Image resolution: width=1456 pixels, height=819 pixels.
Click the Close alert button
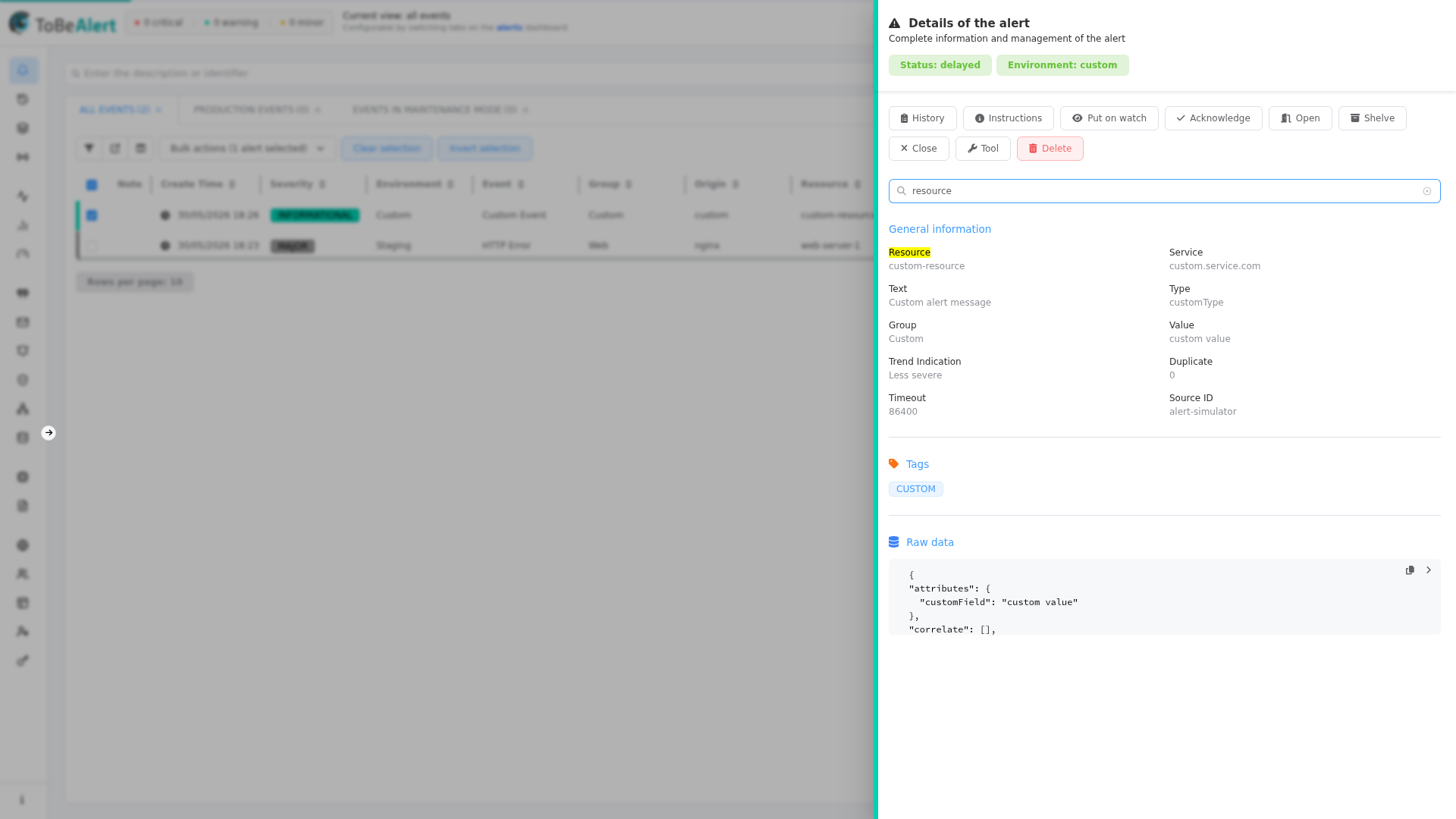pos(918,149)
